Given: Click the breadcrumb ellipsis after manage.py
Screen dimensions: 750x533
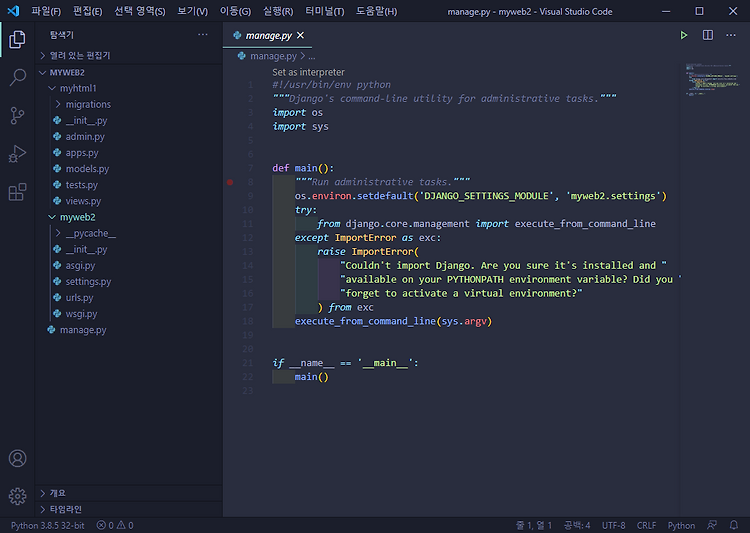Looking at the screenshot, I should 311,56.
